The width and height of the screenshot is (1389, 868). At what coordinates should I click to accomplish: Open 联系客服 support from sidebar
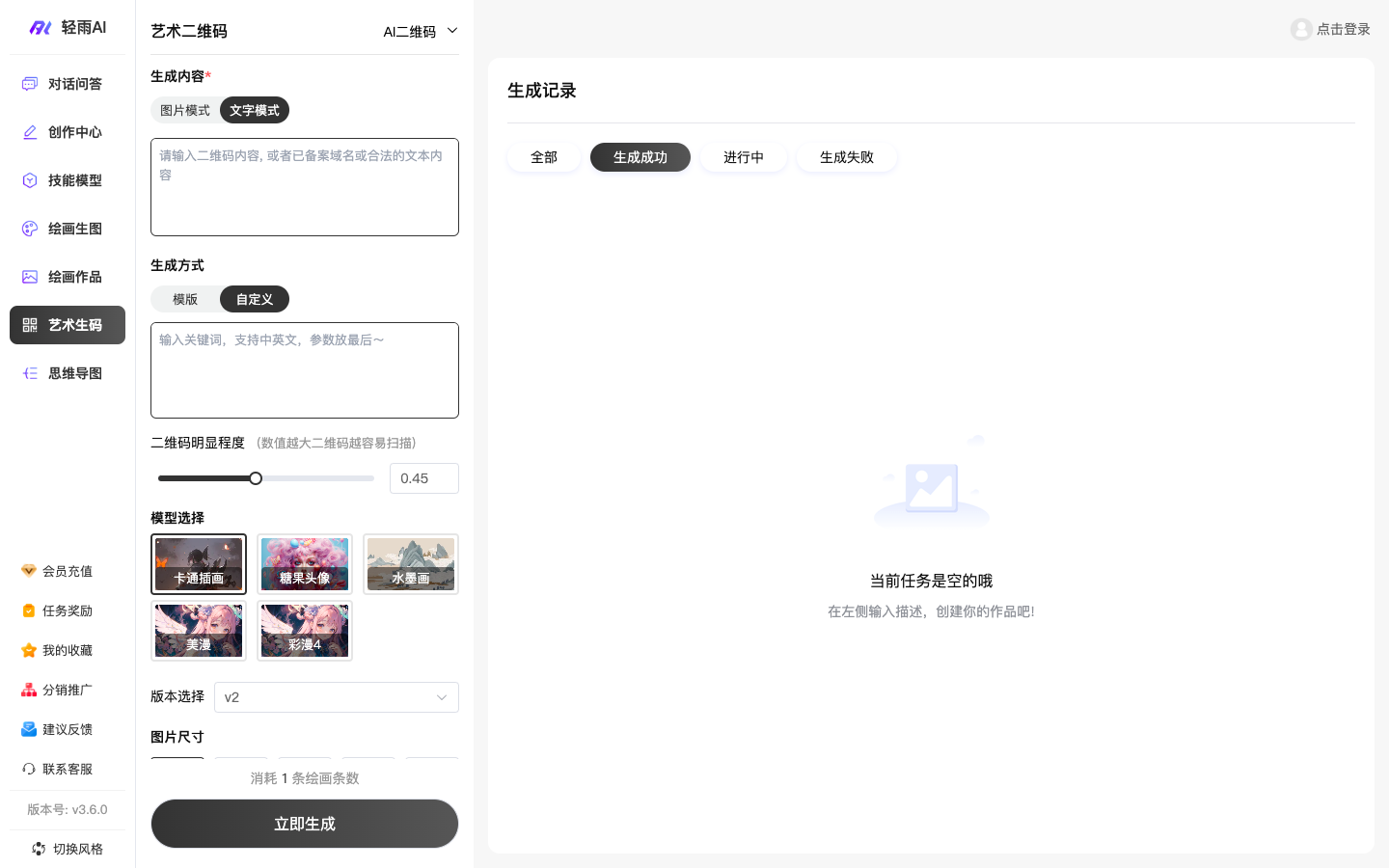click(68, 769)
